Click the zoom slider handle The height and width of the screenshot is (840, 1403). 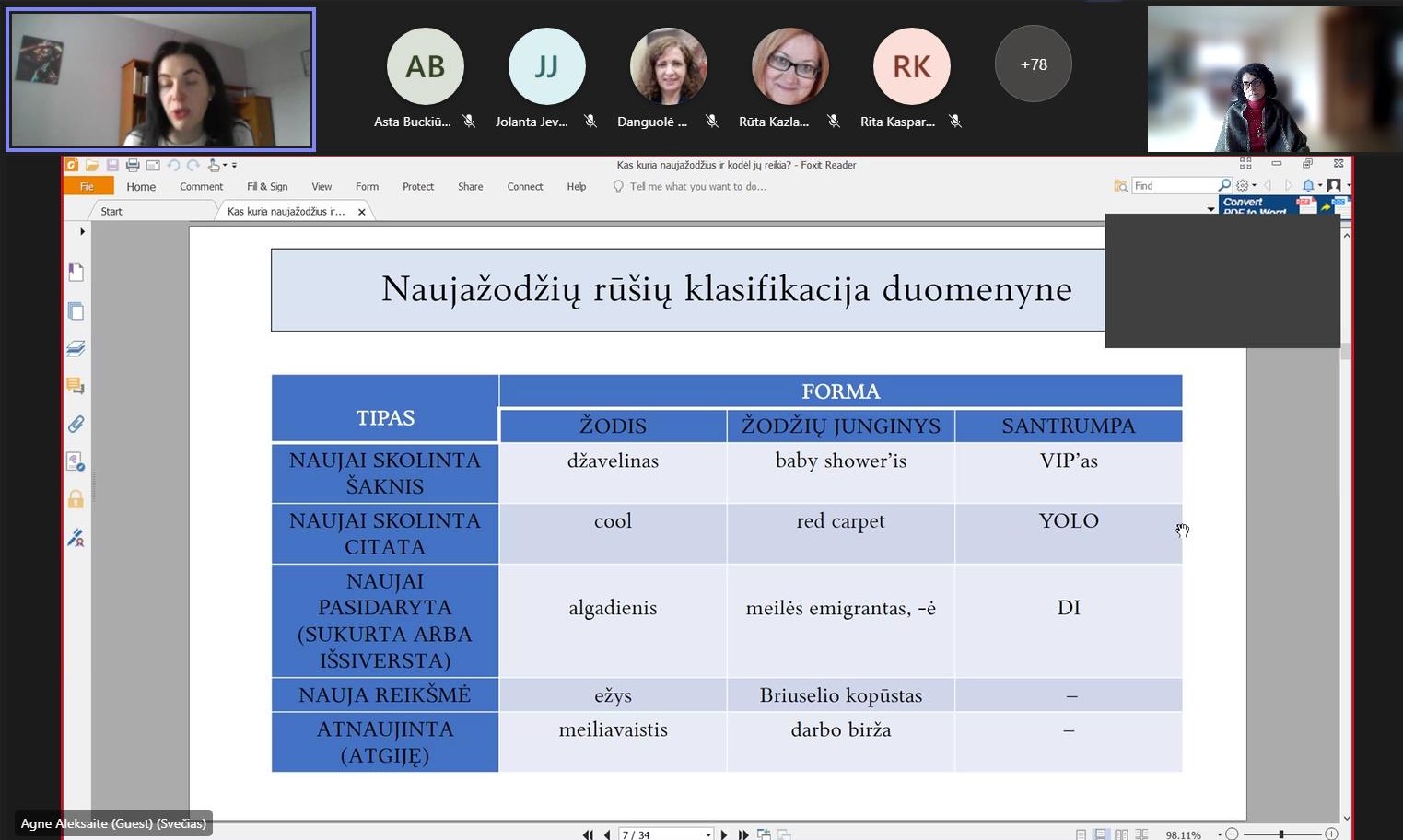(x=1281, y=834)
